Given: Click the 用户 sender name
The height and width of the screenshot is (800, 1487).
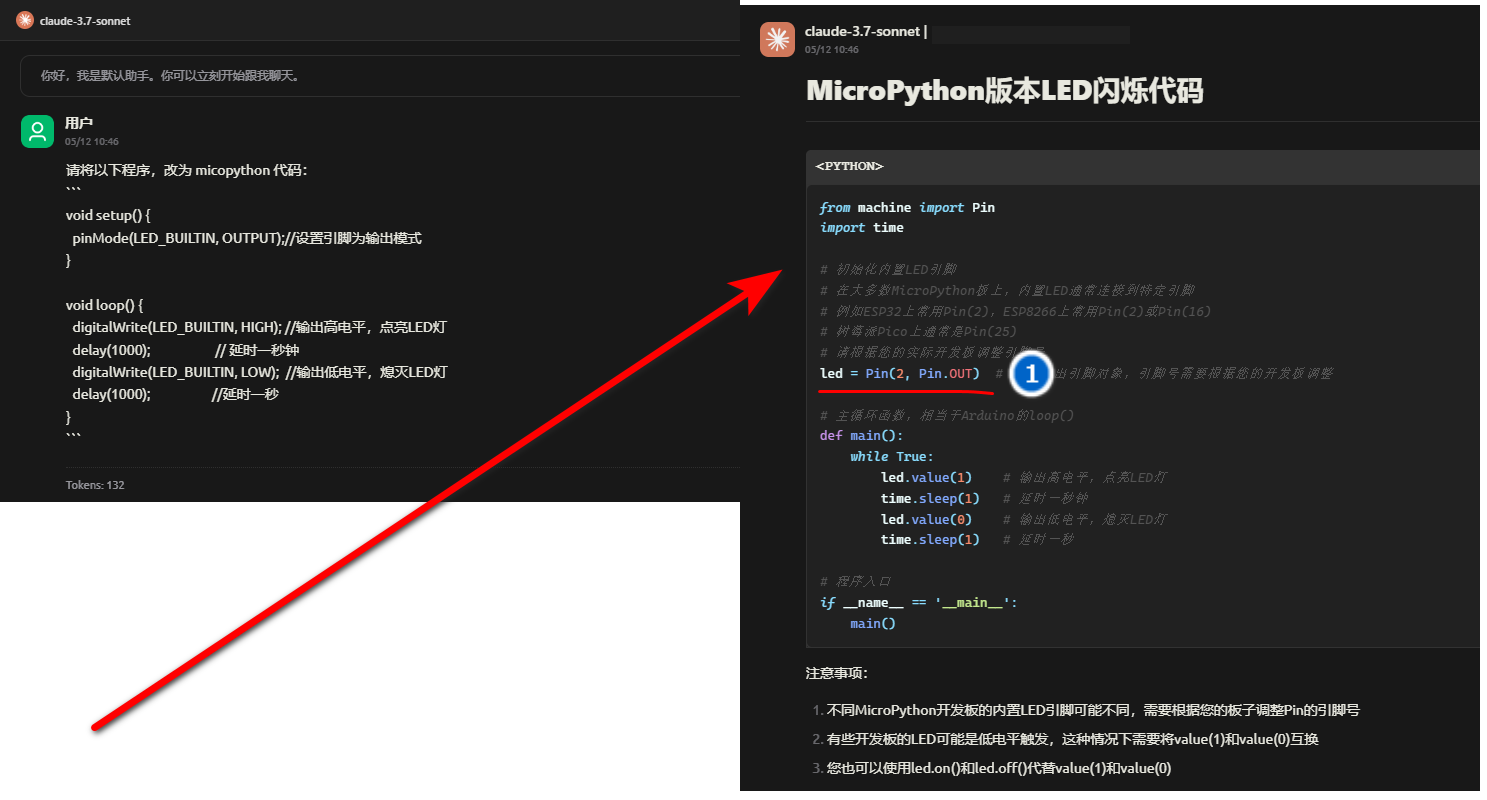Looking at the screenshot, I should coord(79,123).
